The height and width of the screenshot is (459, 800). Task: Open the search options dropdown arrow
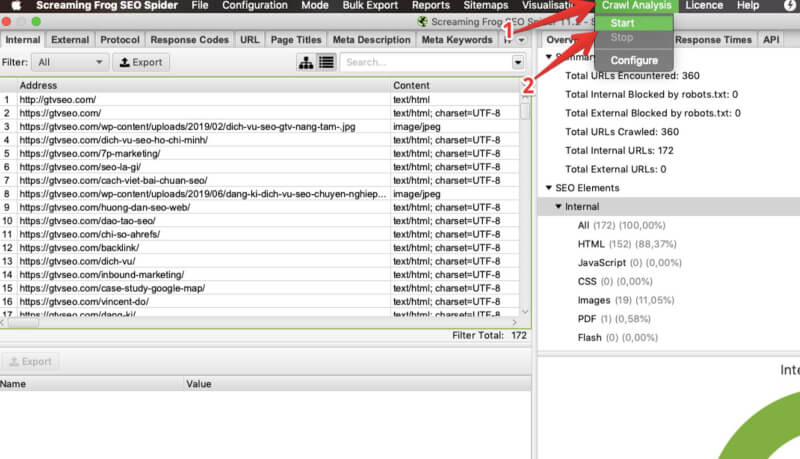[518, 62]
